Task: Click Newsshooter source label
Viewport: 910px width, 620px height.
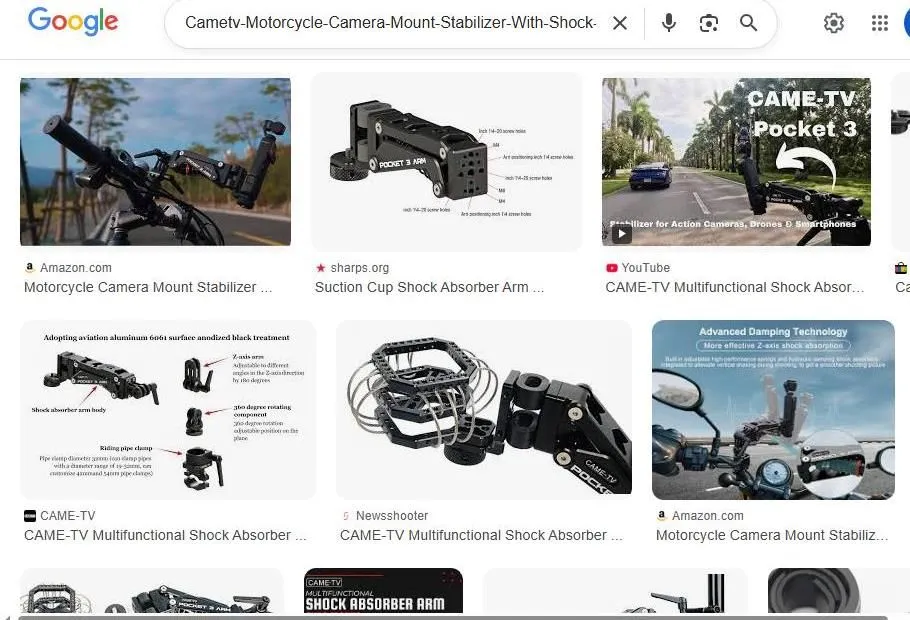Action: point(392,516)
